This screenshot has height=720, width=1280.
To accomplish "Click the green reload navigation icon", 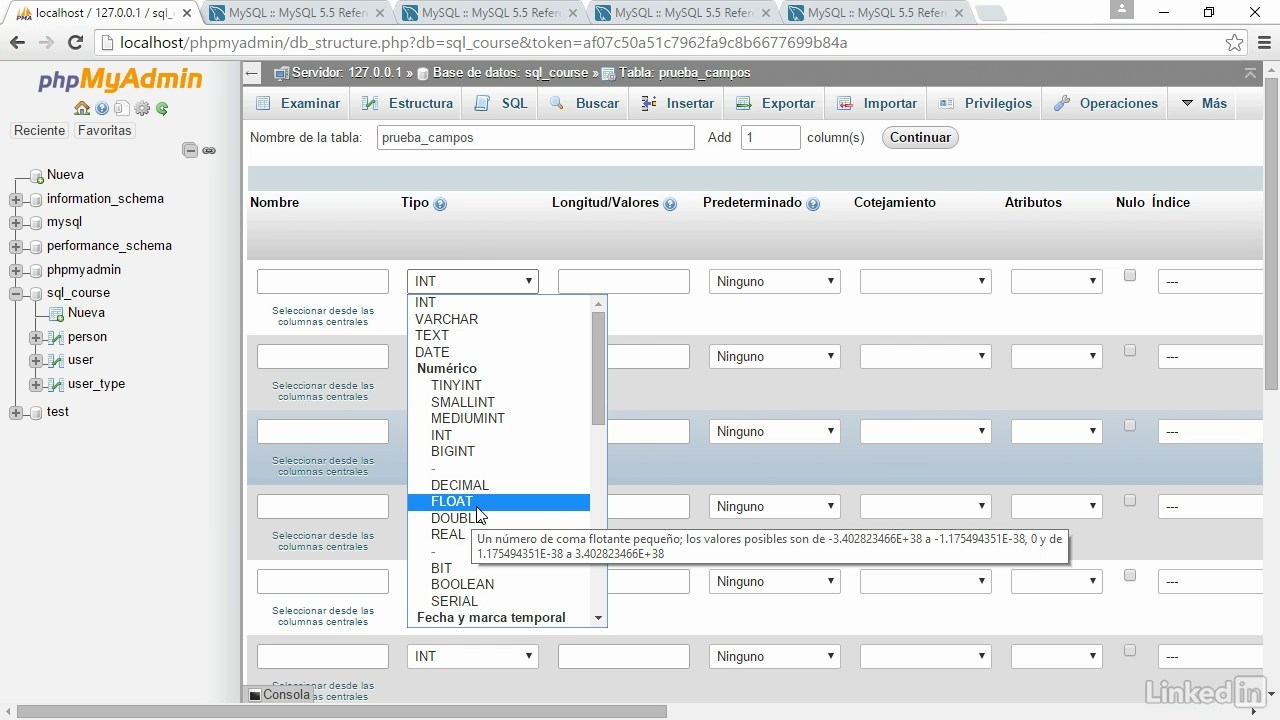I will pyautogui.click(x=162, y=108).
